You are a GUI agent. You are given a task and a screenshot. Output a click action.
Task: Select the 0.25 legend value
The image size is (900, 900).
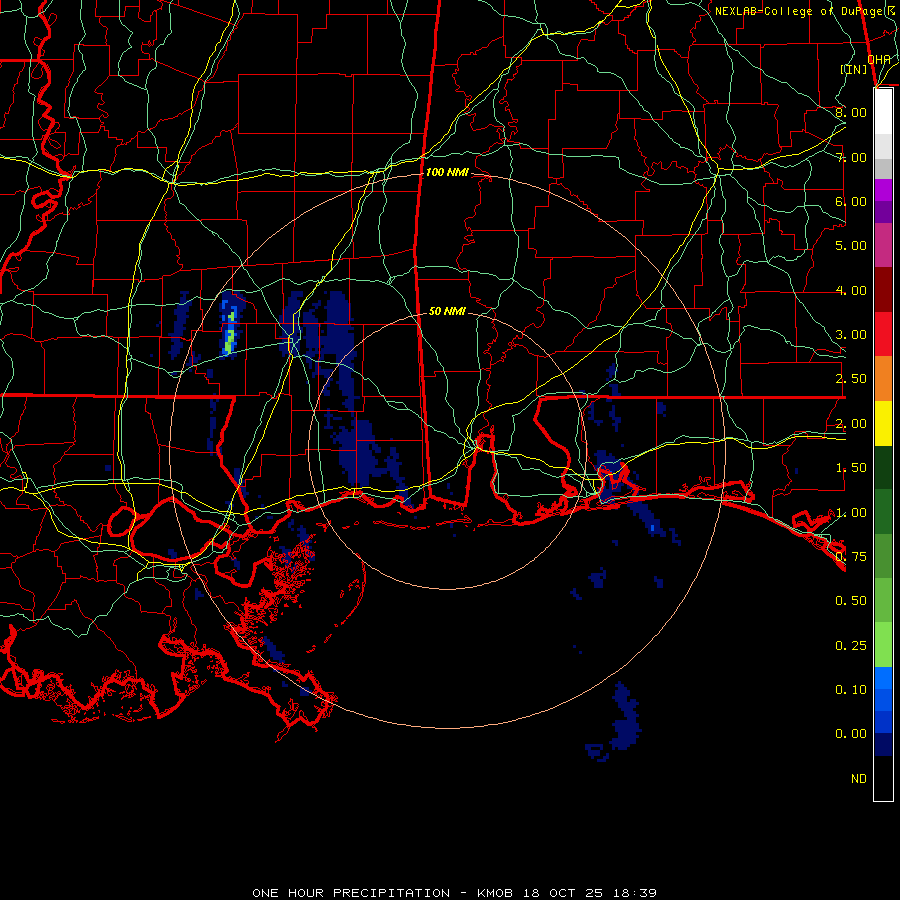[851, 646]
